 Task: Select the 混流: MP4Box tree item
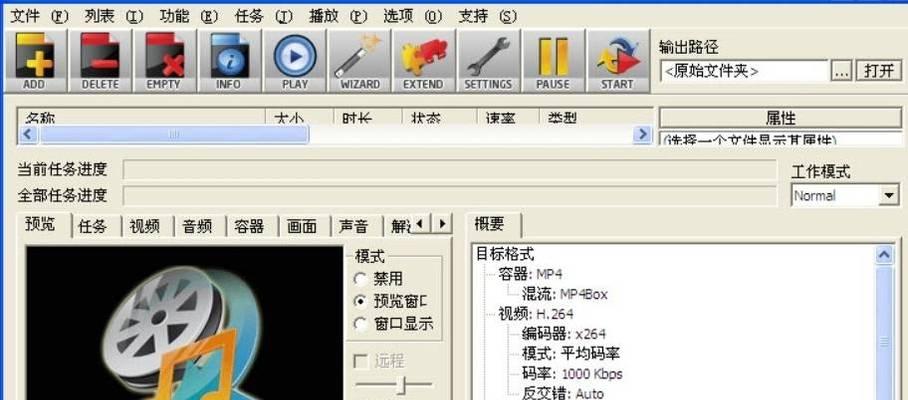(565, 294)
